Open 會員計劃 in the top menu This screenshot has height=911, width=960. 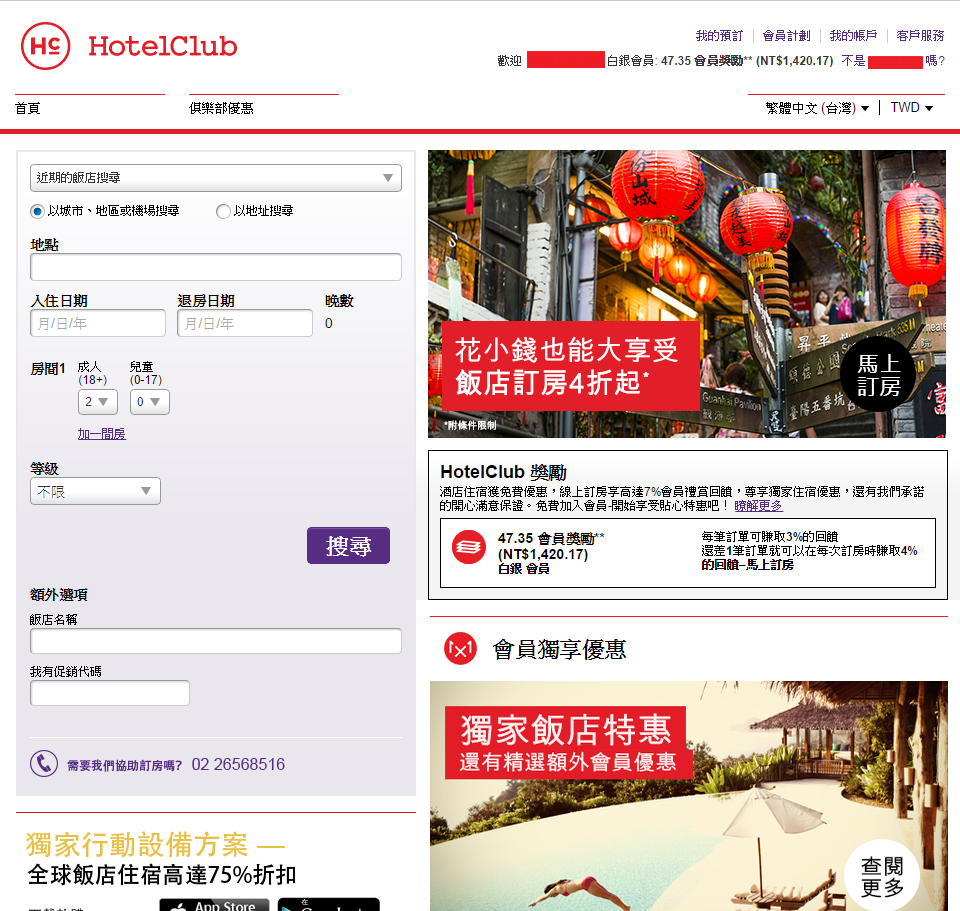[x=786, y=36]
